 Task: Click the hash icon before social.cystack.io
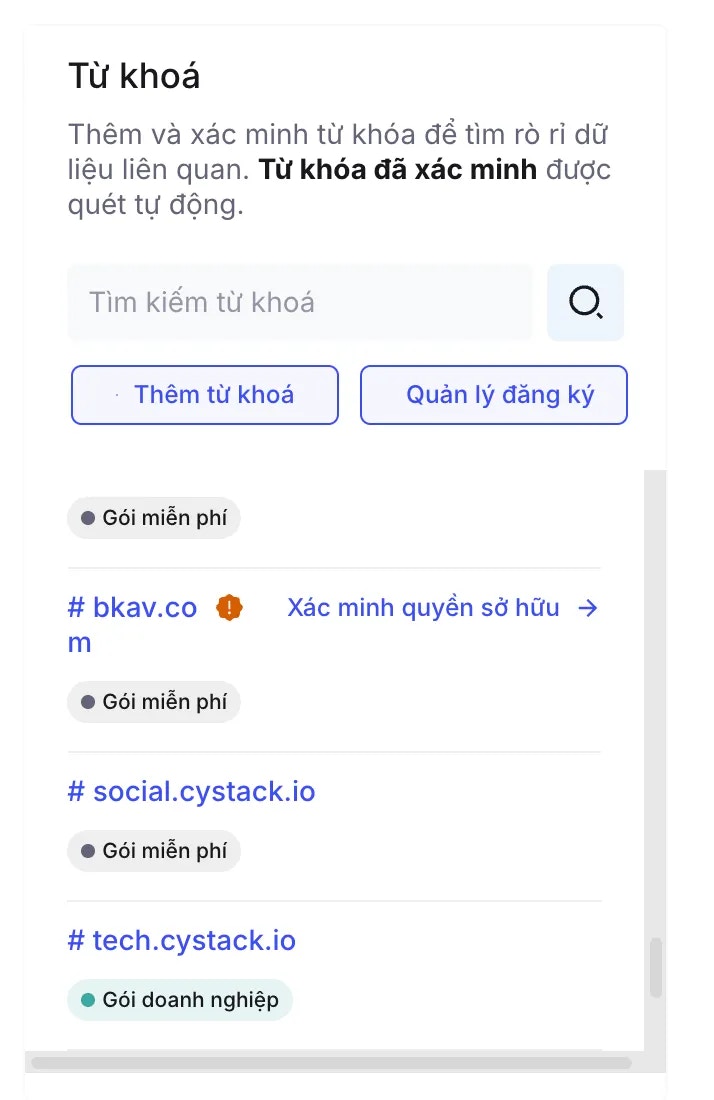(76, 791)
